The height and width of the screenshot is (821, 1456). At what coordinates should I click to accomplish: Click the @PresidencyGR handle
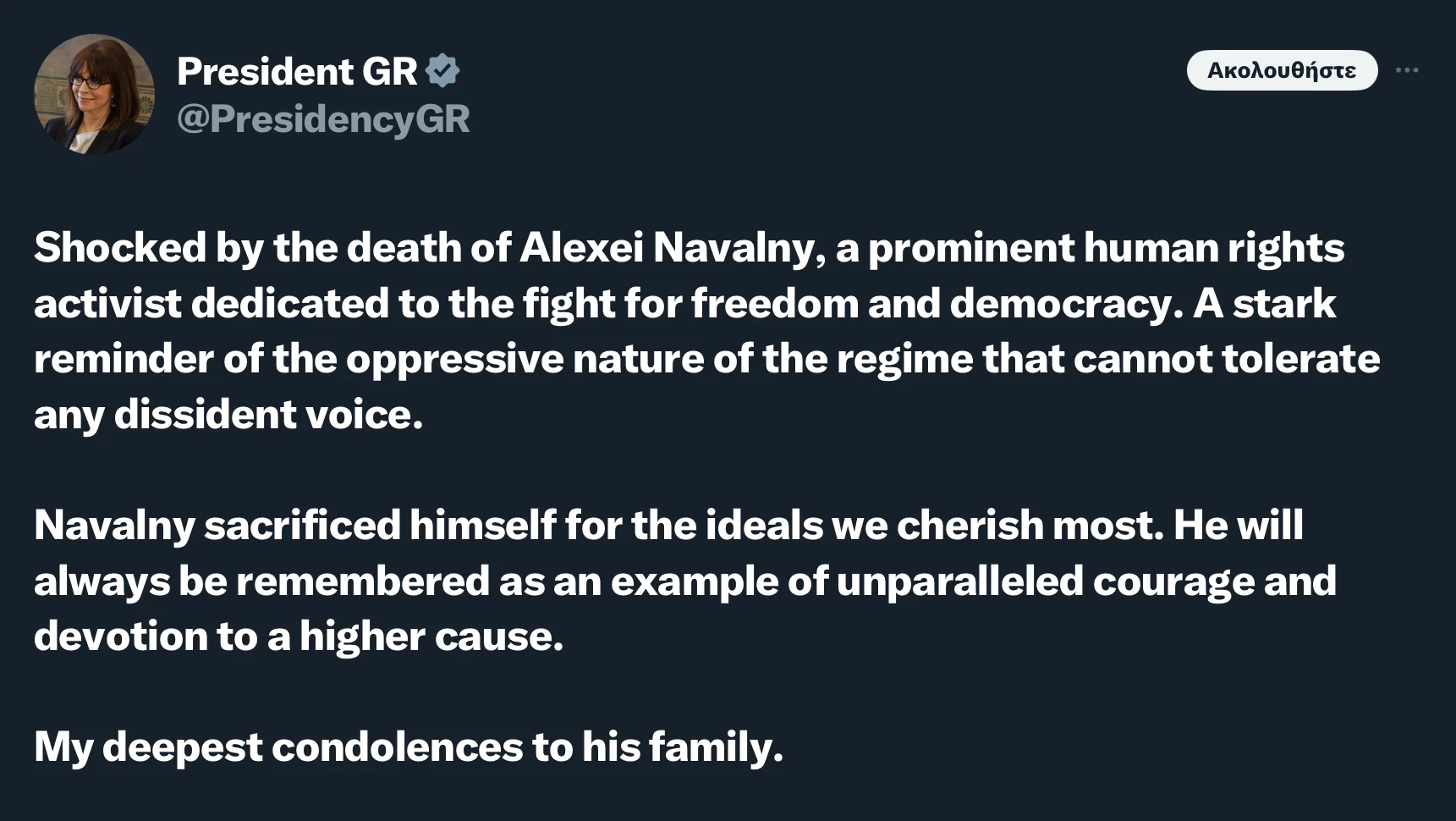323,119
